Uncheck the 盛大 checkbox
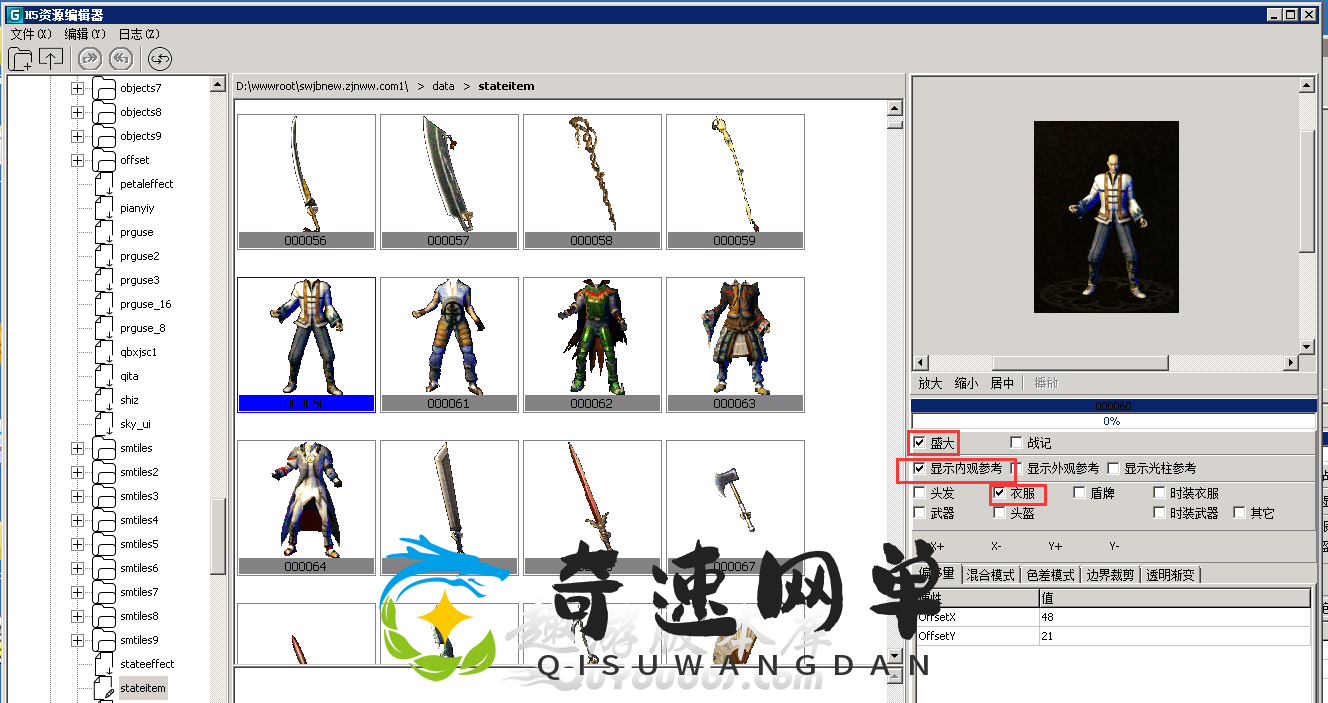Screen dimensions: 1328x703 (920, 443)
